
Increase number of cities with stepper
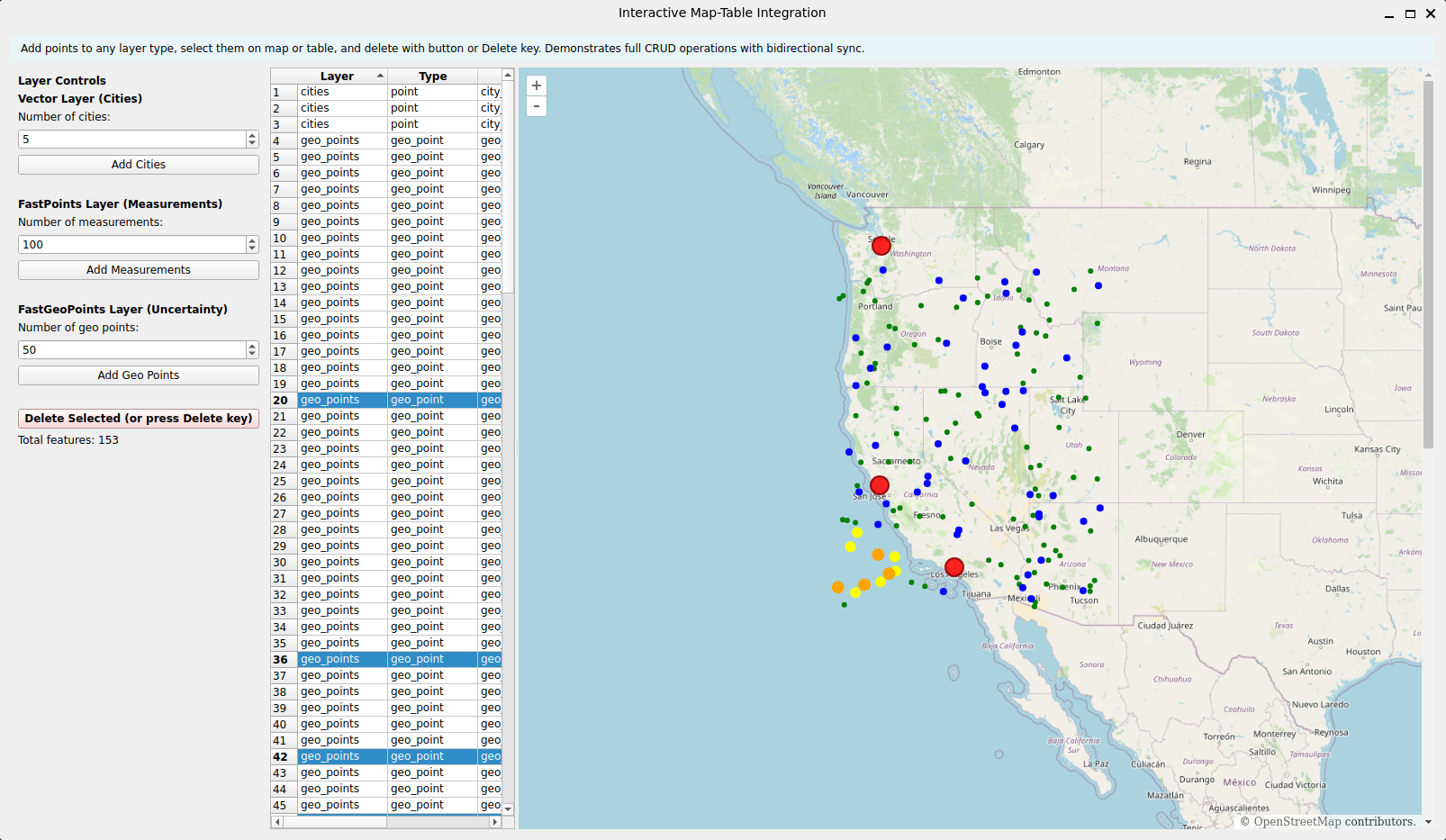[252, 135]
